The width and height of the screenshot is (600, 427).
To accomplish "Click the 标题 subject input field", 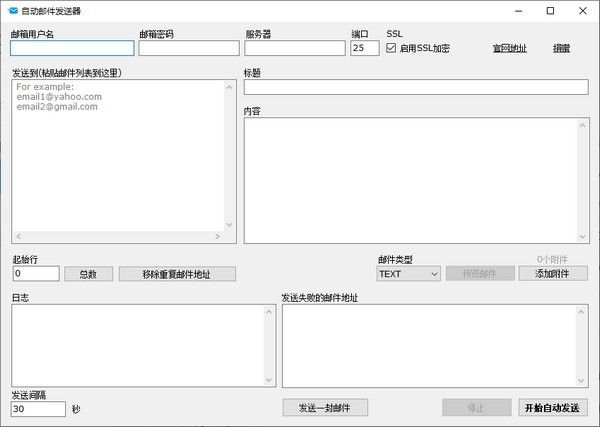I will [x=416, y=87].
